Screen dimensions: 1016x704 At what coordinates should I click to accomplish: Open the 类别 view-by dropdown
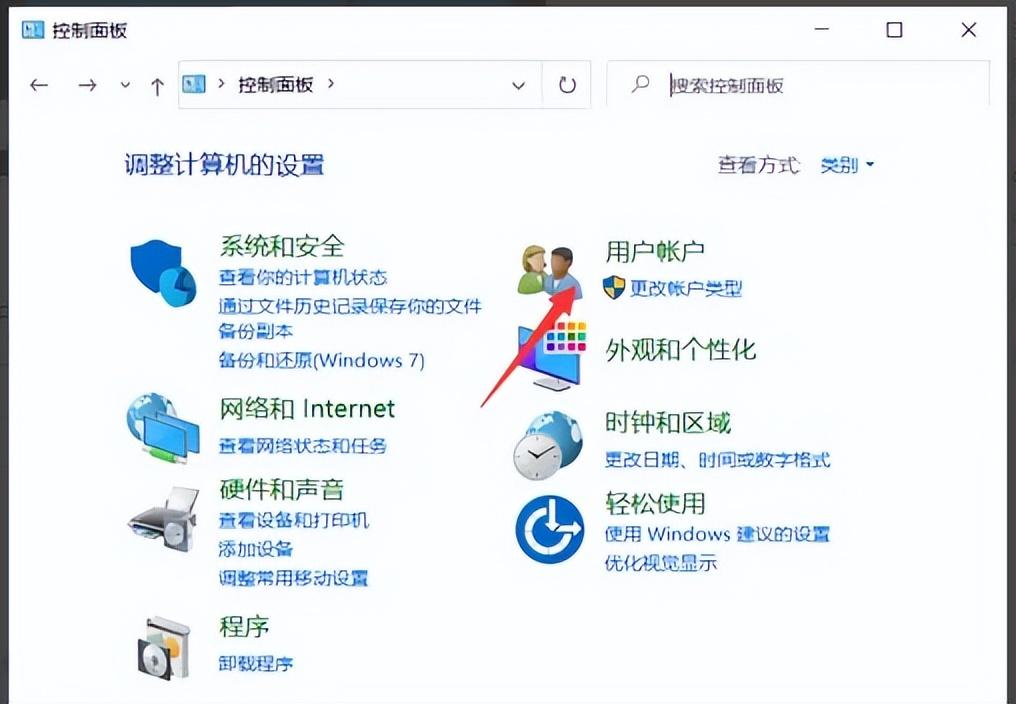[847, 165]
